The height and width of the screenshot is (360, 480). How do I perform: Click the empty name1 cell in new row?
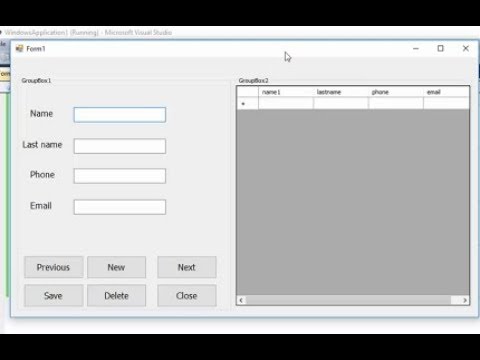coord(286,103)
